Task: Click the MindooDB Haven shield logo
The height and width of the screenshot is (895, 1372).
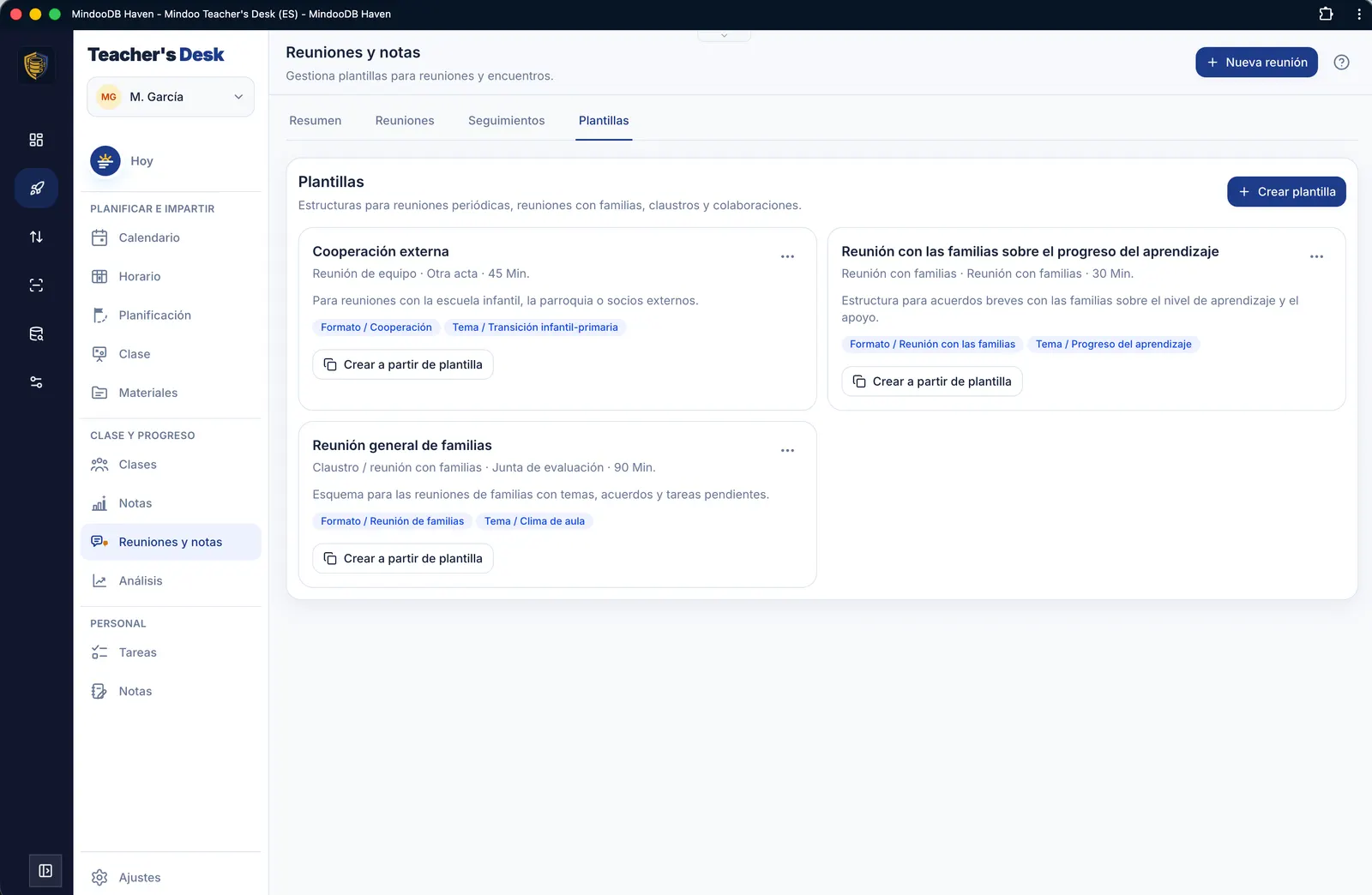Action: coord(36,65)
